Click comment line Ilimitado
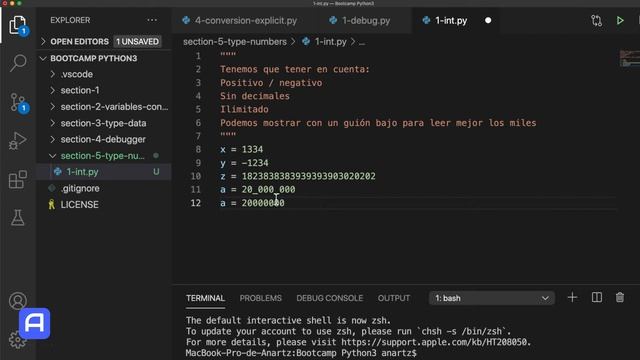This screenshot has width=640, height=360. [x=244, y=109]
